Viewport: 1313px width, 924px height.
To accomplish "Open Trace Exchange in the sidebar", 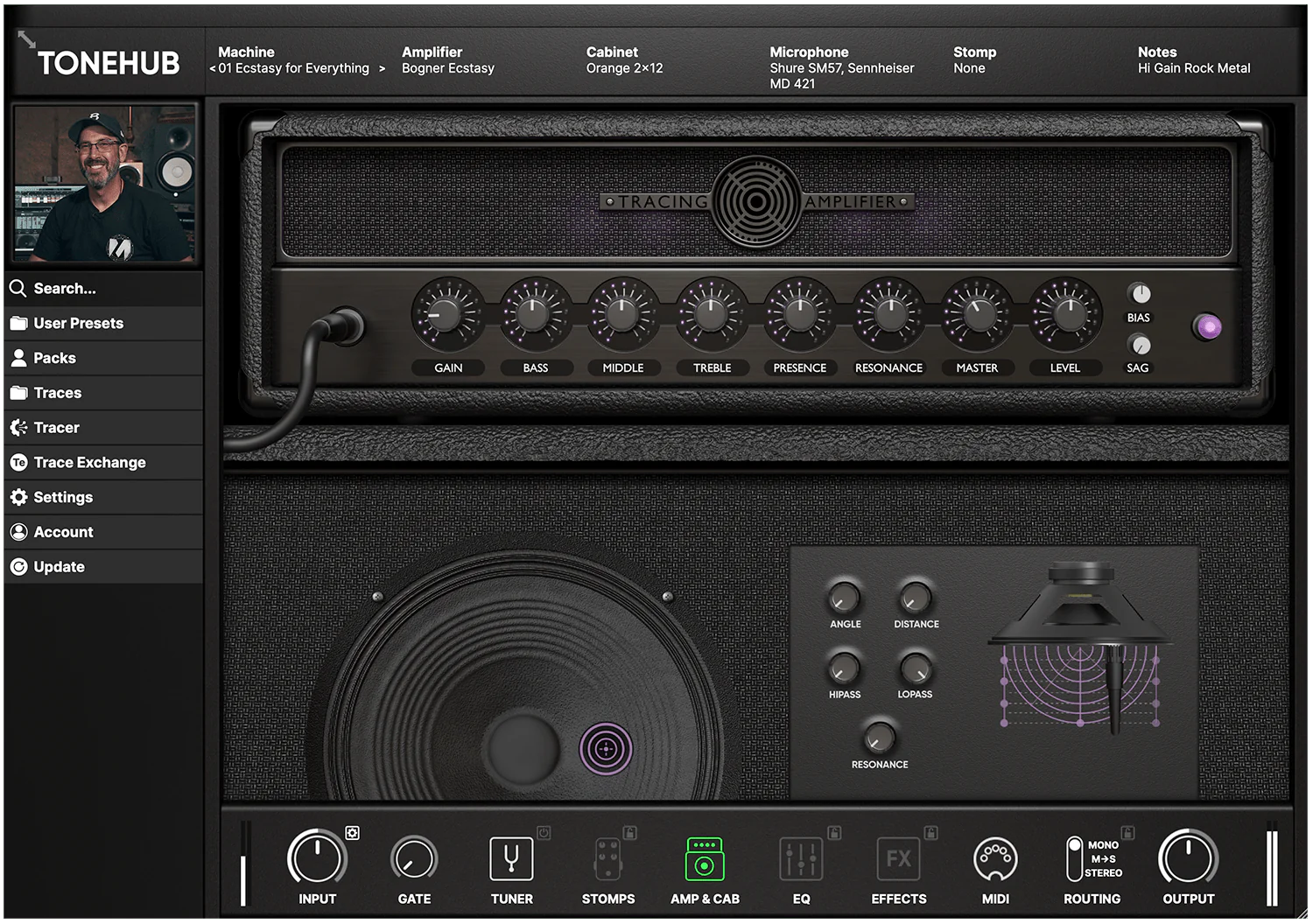I will click(103, 462).
